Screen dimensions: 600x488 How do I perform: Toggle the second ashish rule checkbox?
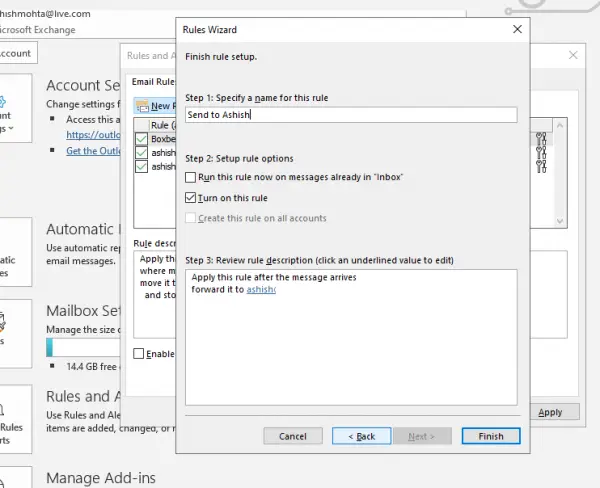[141, 166]
